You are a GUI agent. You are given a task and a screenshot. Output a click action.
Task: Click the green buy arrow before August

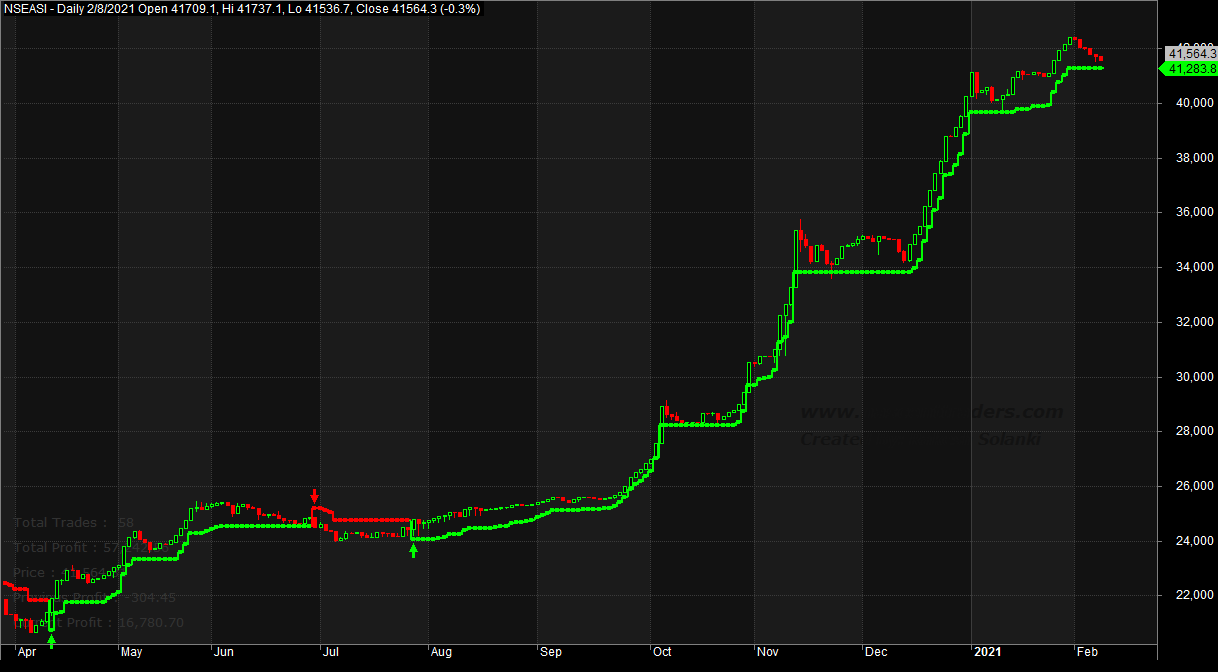pyautogui.click(x=413, y=548)
